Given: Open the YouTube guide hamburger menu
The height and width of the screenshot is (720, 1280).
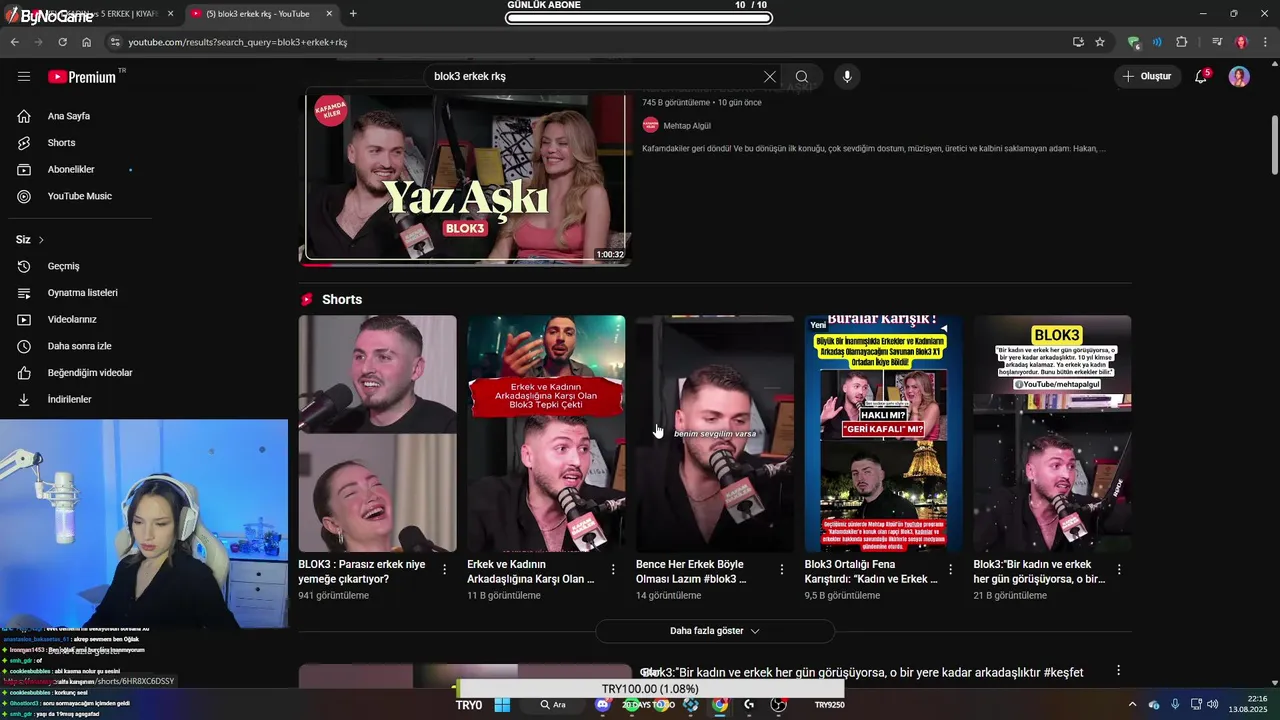Looking at the screenshot, I should click(x=24, y=76).
